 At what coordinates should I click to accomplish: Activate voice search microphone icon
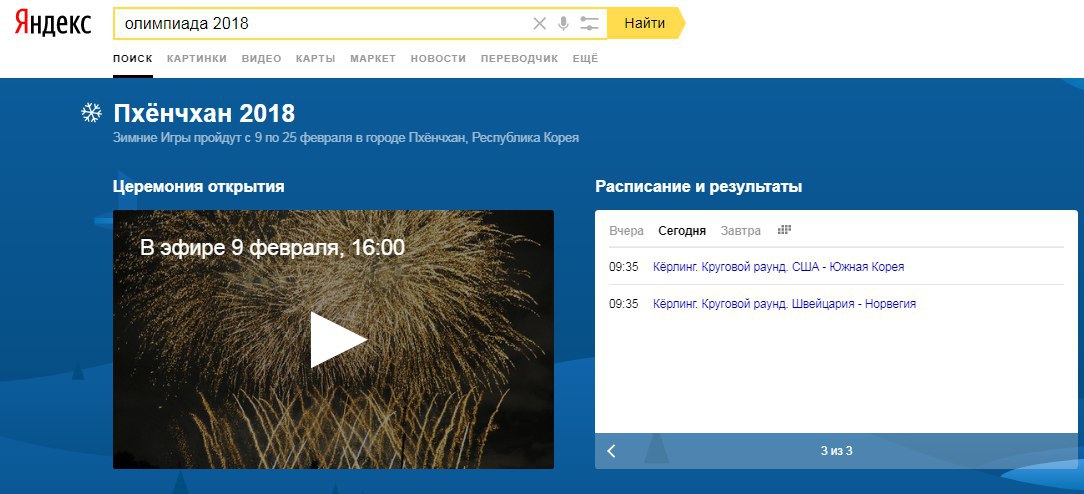click(x=563, y=23)
